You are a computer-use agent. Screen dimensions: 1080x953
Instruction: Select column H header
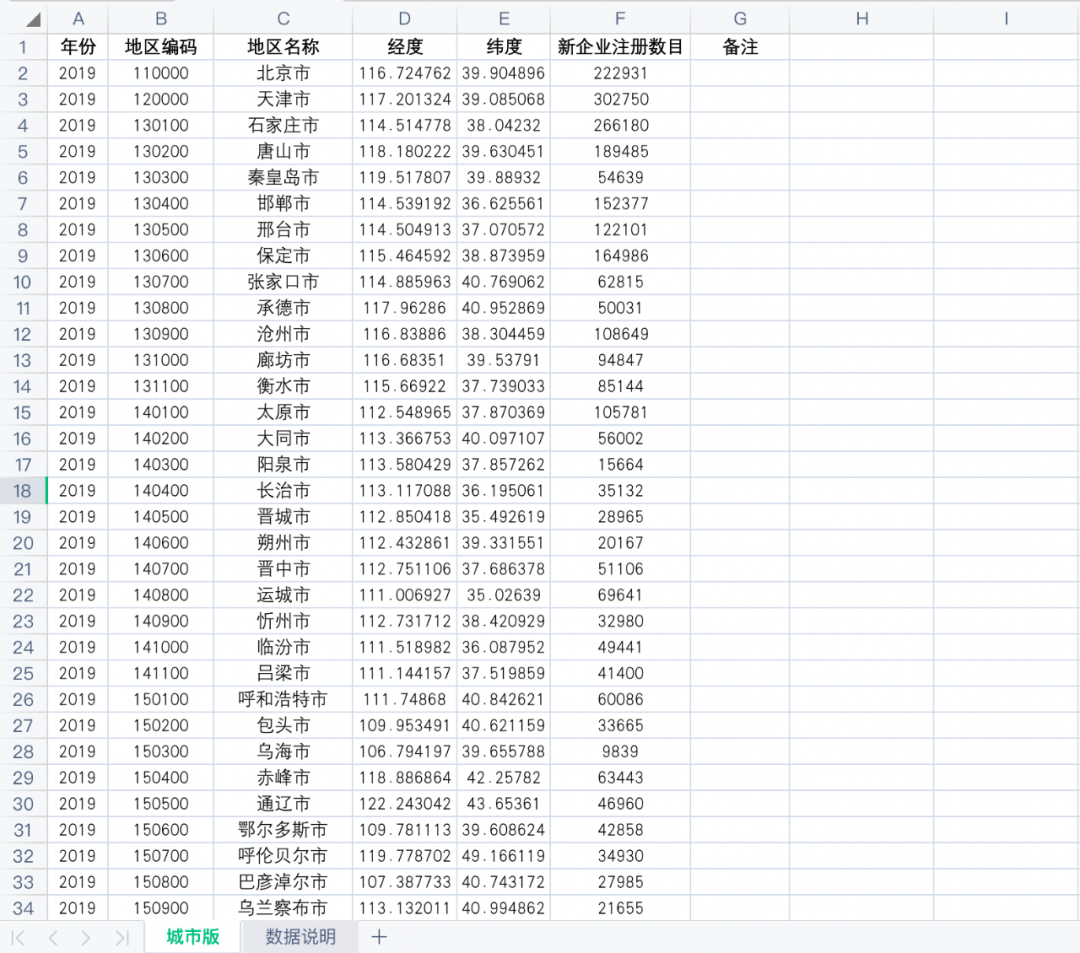862,17
